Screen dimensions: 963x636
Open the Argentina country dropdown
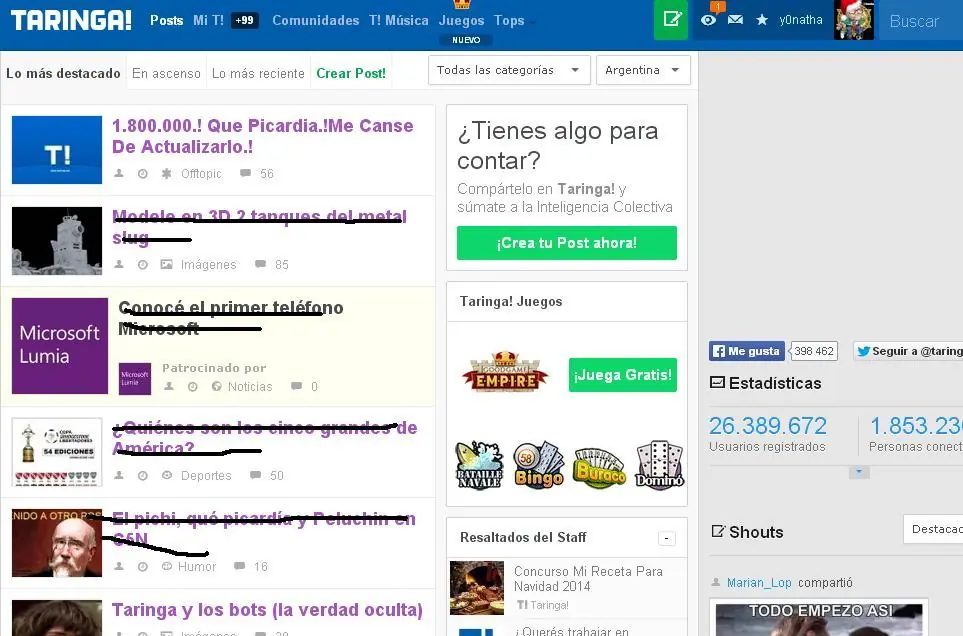[x=643, y=70]
